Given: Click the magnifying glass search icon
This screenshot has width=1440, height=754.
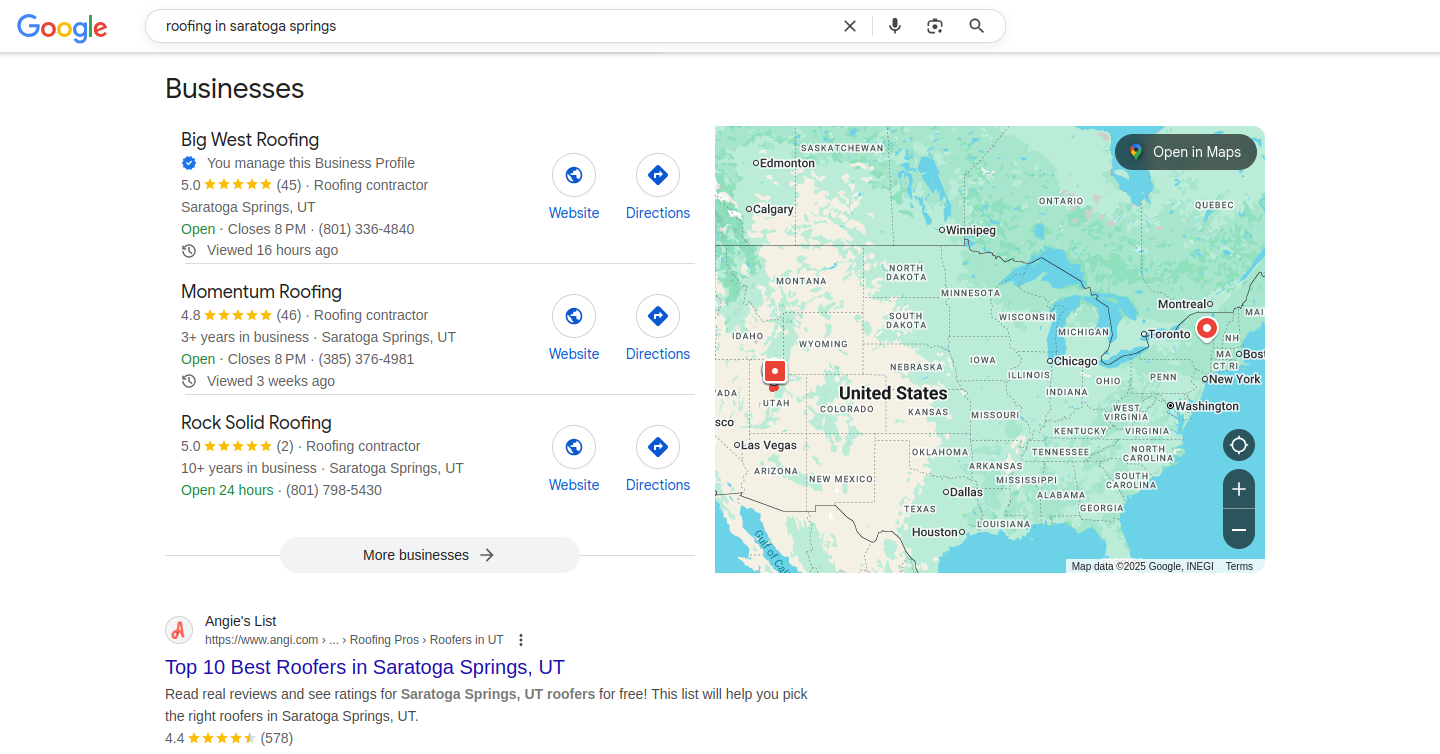Looking at the screenshot, I should coord(977,26).
